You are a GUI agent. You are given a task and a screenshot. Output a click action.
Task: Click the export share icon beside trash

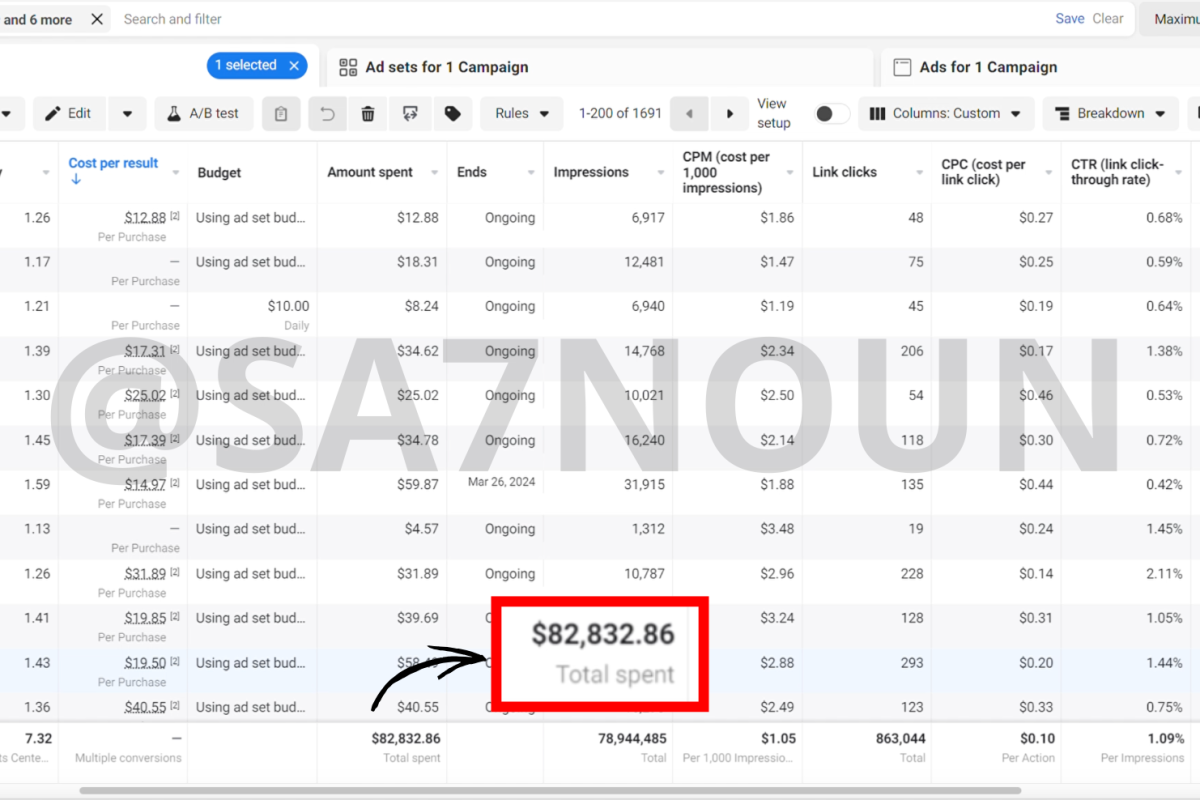410,114
